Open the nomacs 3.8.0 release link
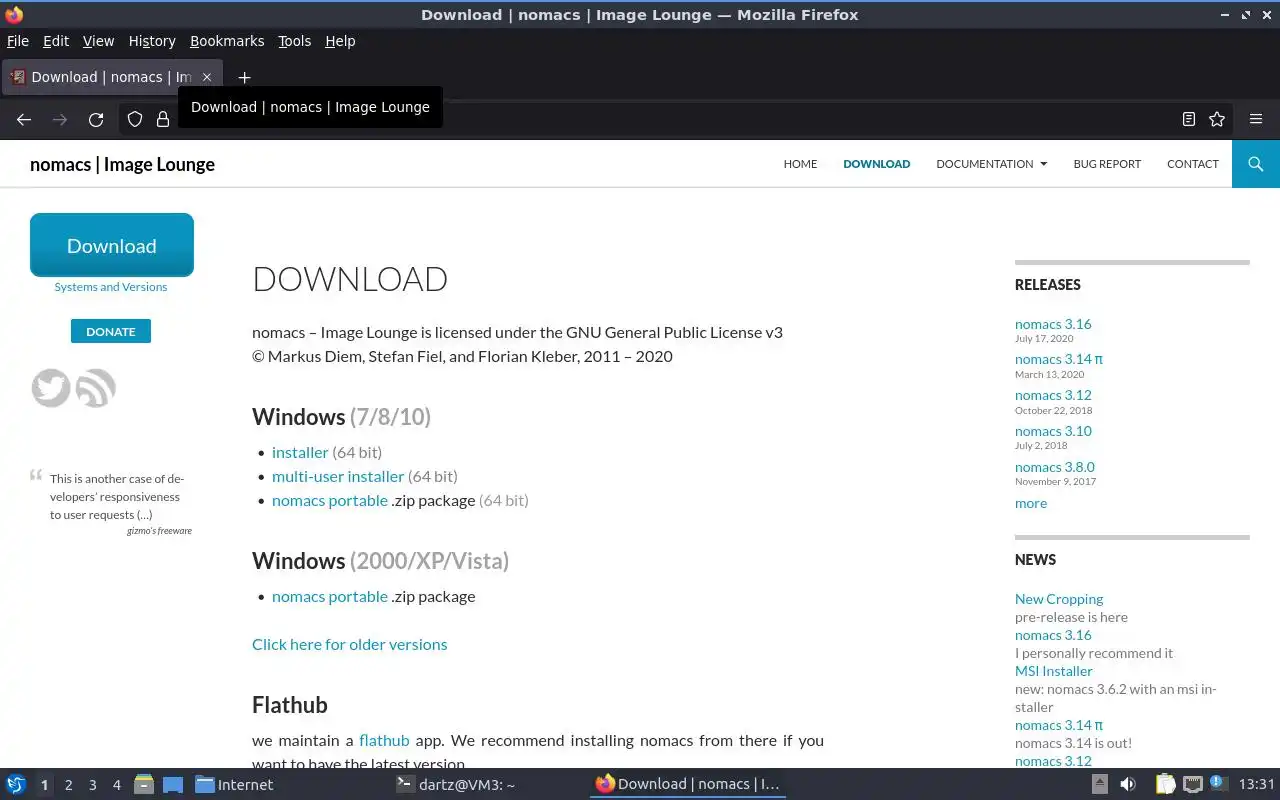The width and height of the screenshot is (1280, 800). [x=1055, y=467]
